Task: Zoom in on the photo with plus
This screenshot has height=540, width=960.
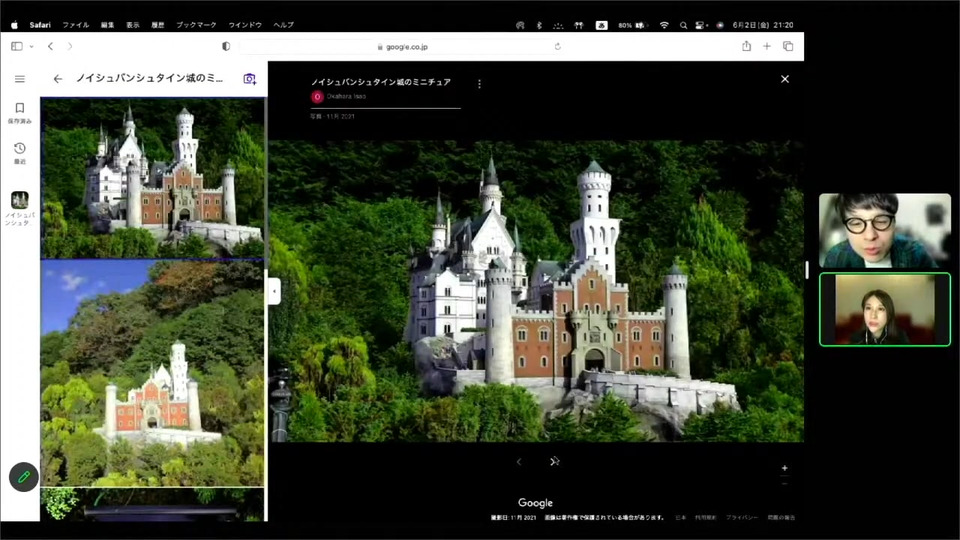Action: (784, 468)
